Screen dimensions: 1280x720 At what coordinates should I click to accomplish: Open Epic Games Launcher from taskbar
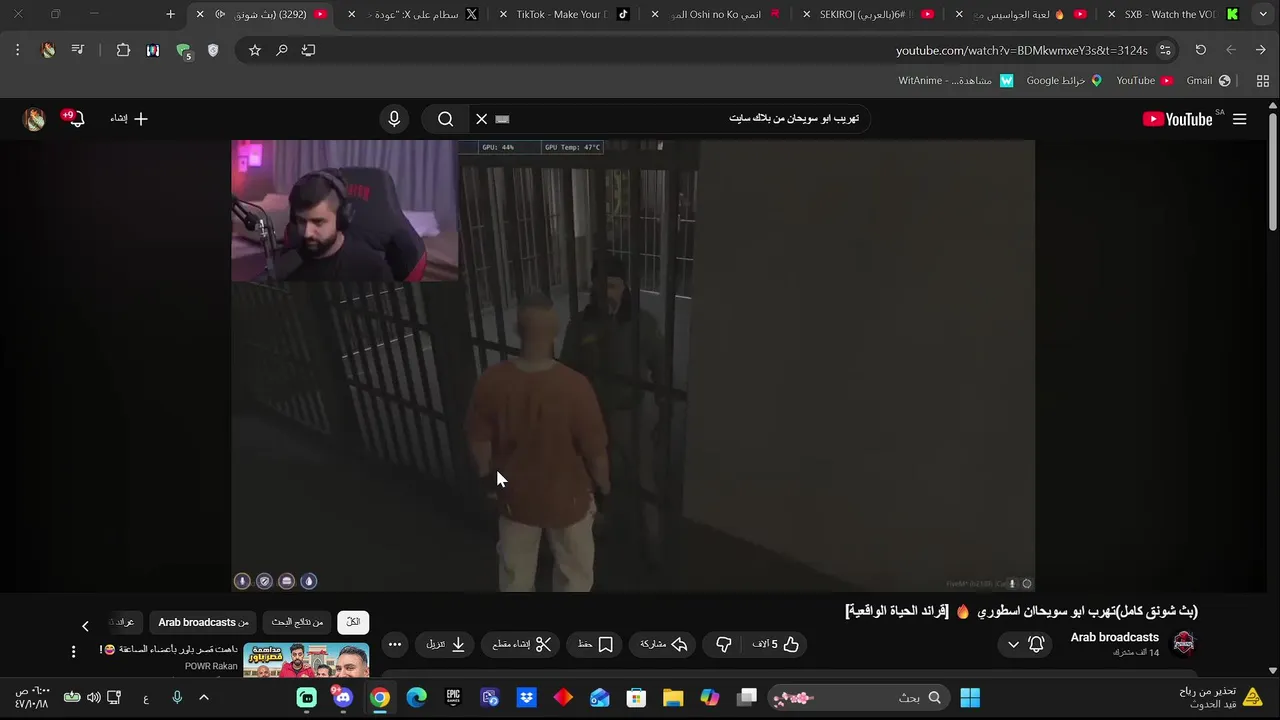[x=453, y=698]
